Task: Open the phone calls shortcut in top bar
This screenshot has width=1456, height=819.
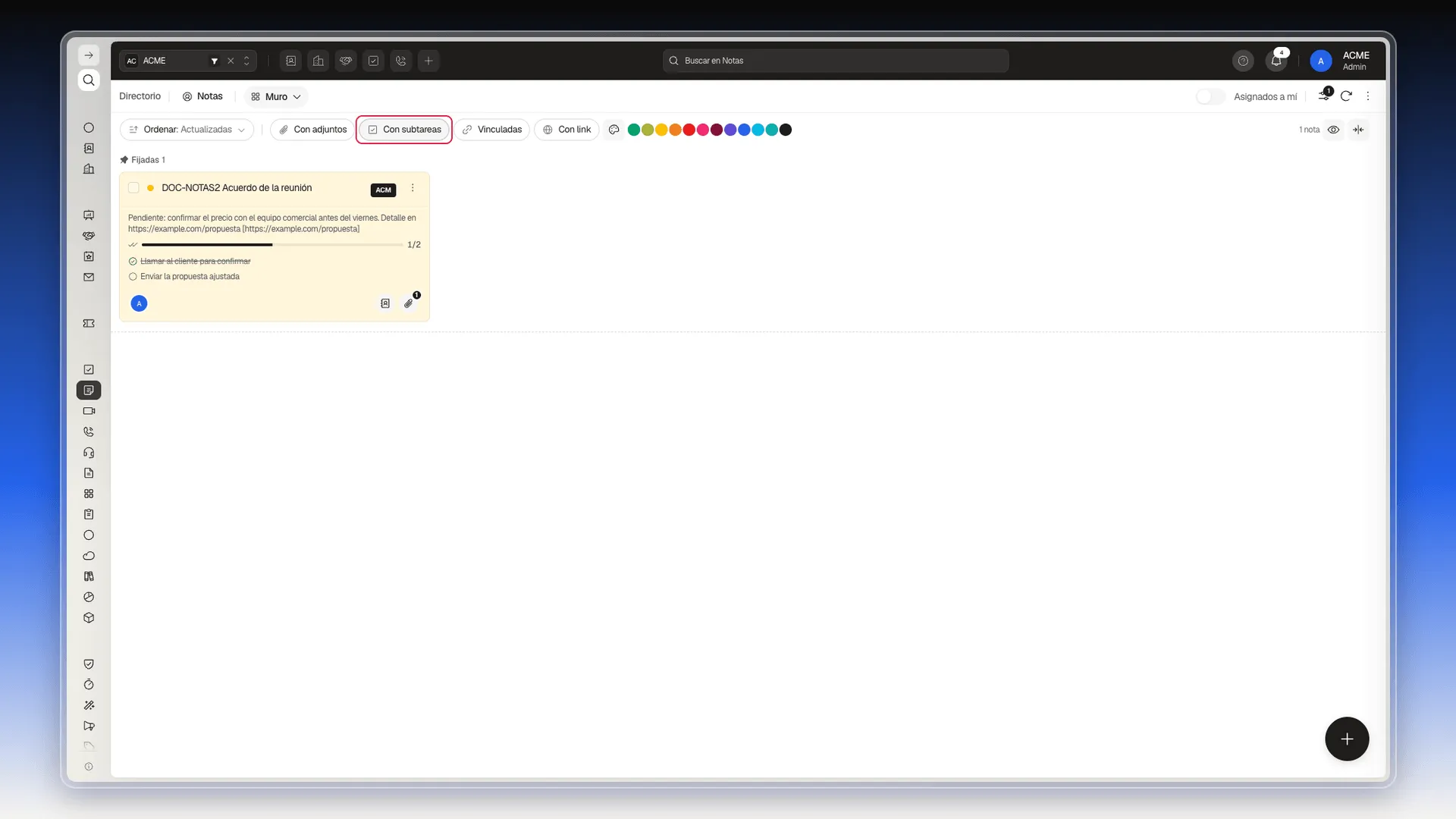Action: tap(401, 61)
